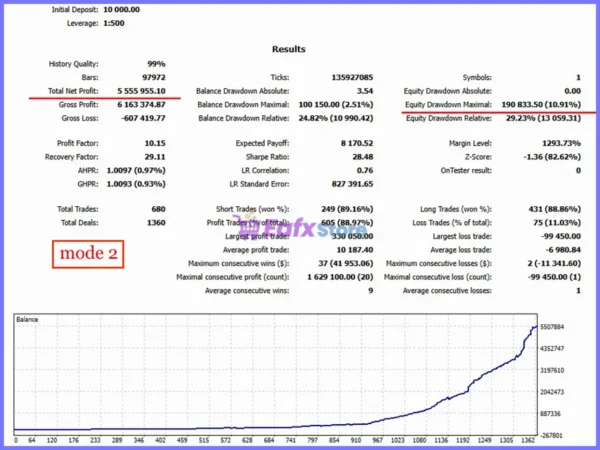Click Maximum consecutive losses value 2 (-11 341.60)

click(554, 264)
